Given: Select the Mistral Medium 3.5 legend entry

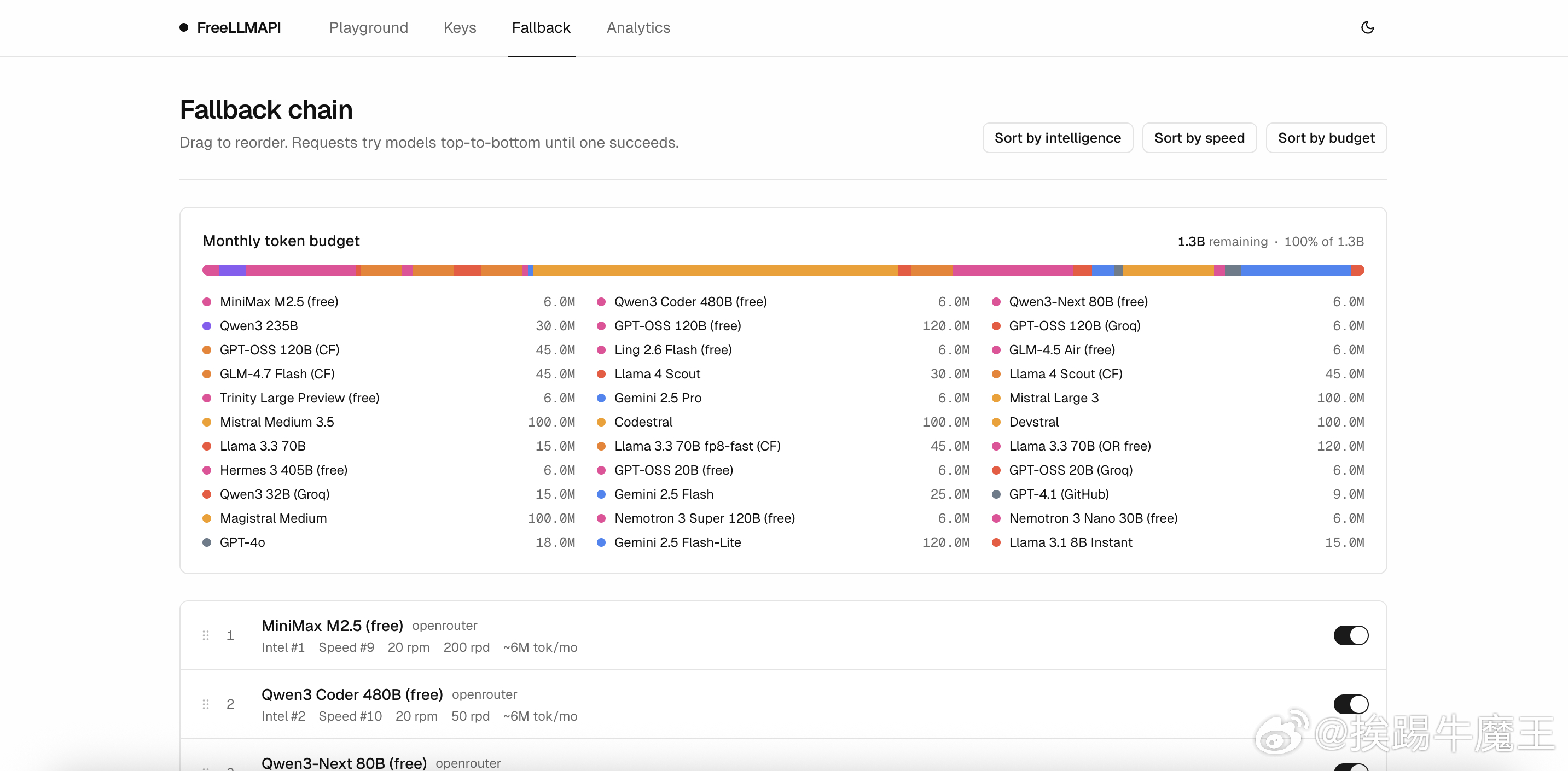Looking at the screenshot, I should (x=389, y=422).
